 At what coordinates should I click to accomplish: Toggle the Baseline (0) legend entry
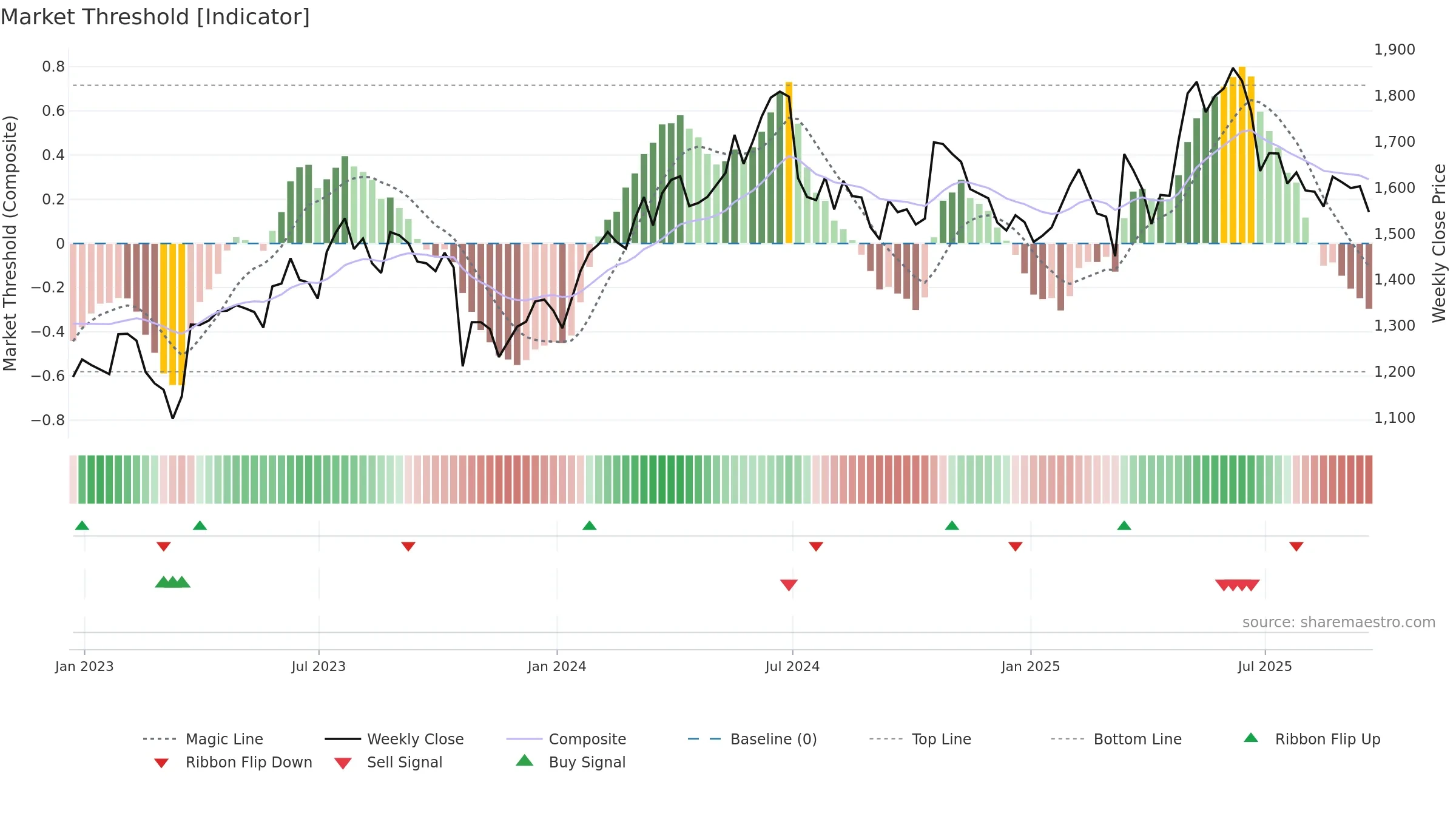coord(752,739)
